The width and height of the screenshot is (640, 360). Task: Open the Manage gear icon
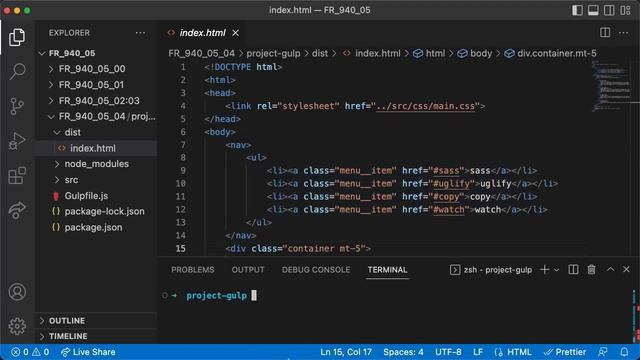(17, 326)
